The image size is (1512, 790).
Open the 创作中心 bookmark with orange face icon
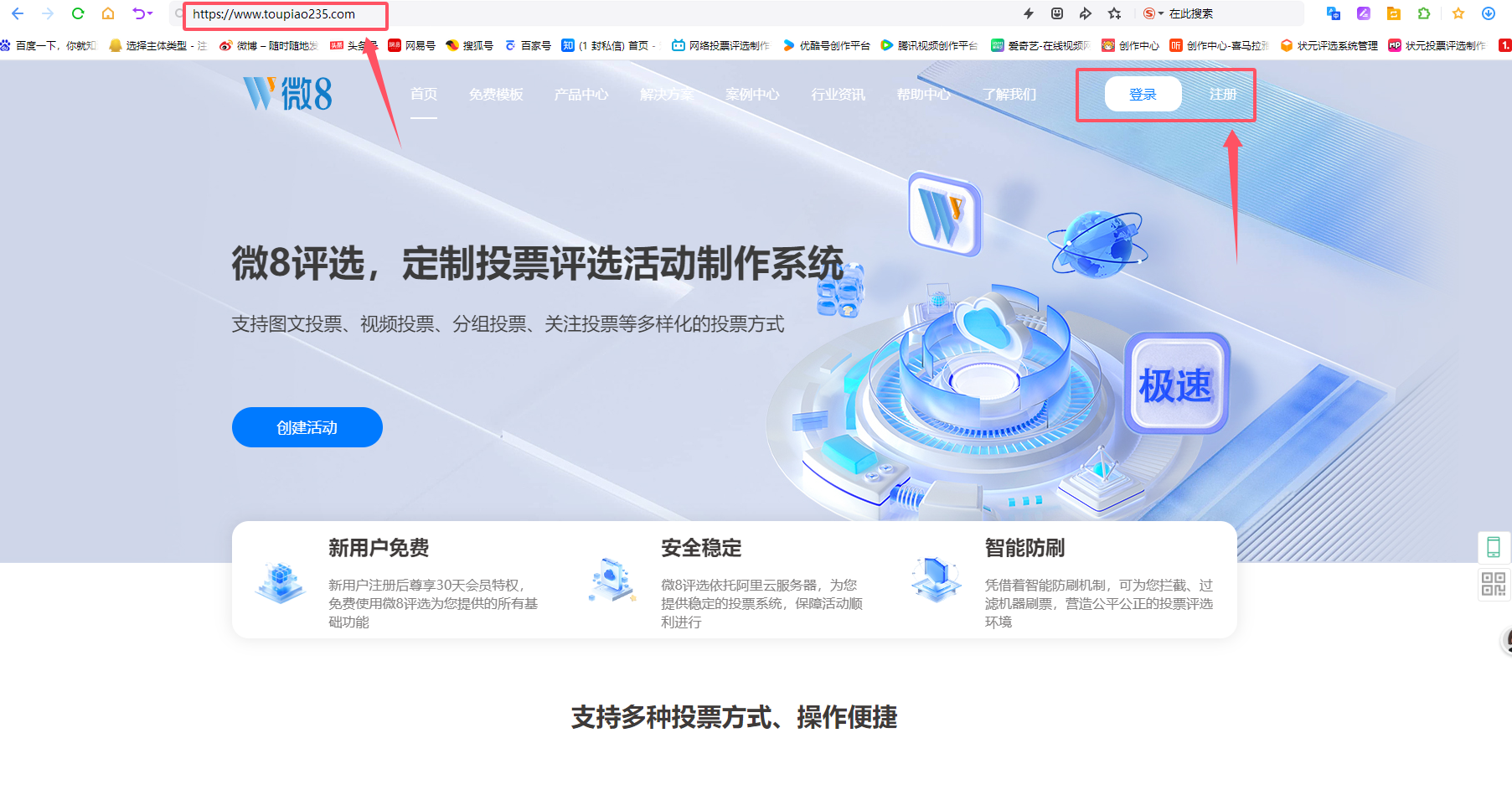point(1130,45)
